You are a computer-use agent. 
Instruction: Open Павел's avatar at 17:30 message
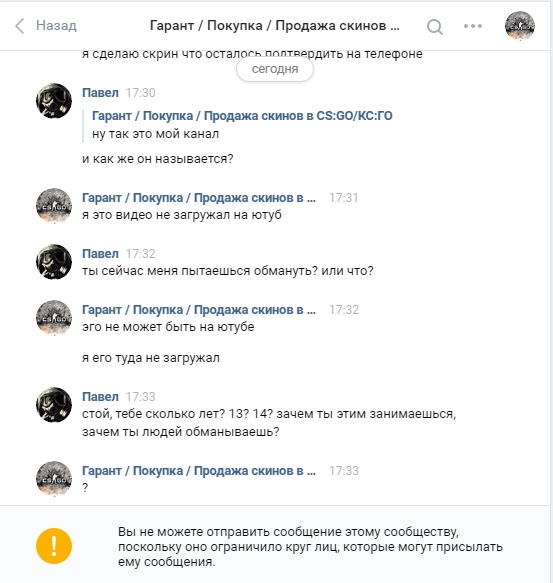pos(54,101)
